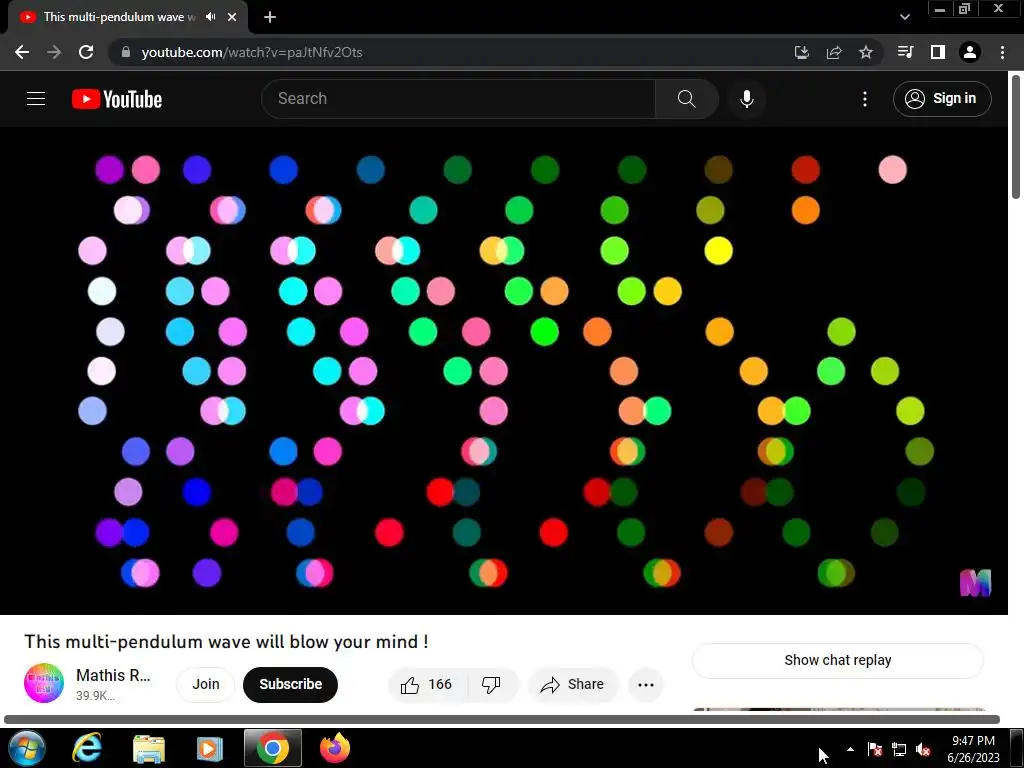The width and height of the screenshot is (1024, 768).
Task: Click the install app icon in the address bar
Action: [x=801, y=52]
